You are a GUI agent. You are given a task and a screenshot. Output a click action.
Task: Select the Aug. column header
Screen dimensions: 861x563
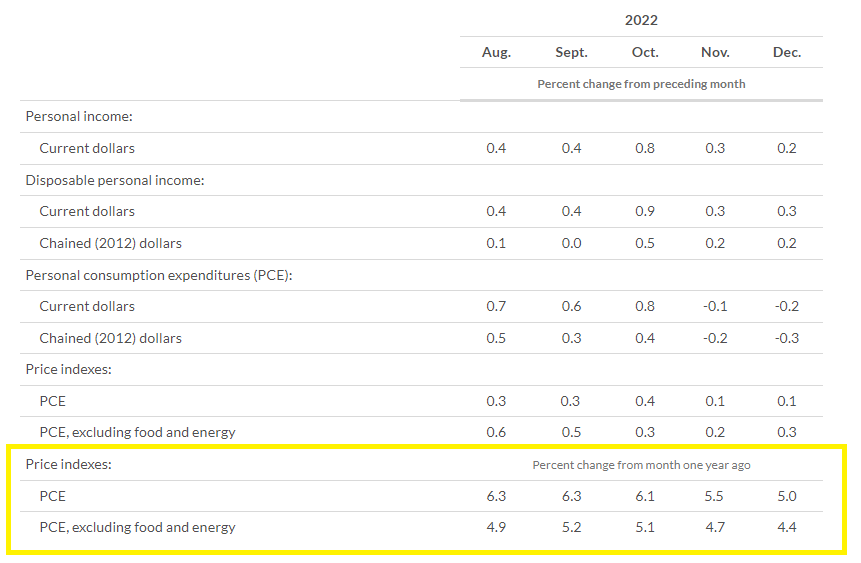coord(496,52)
